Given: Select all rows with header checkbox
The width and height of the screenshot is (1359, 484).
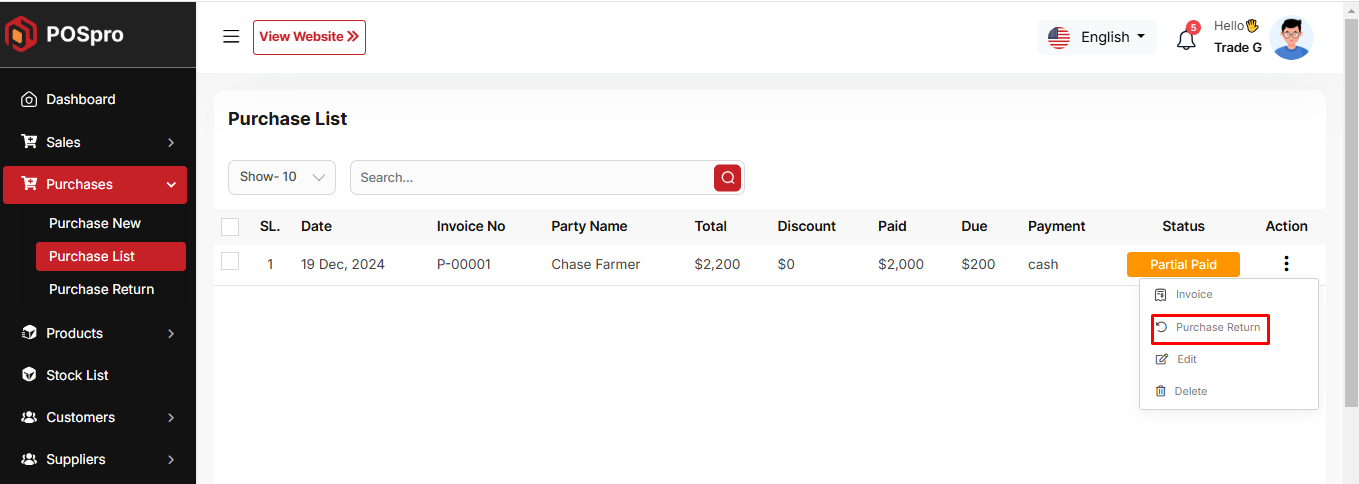Looking at the screenshot, I should 230,227.
